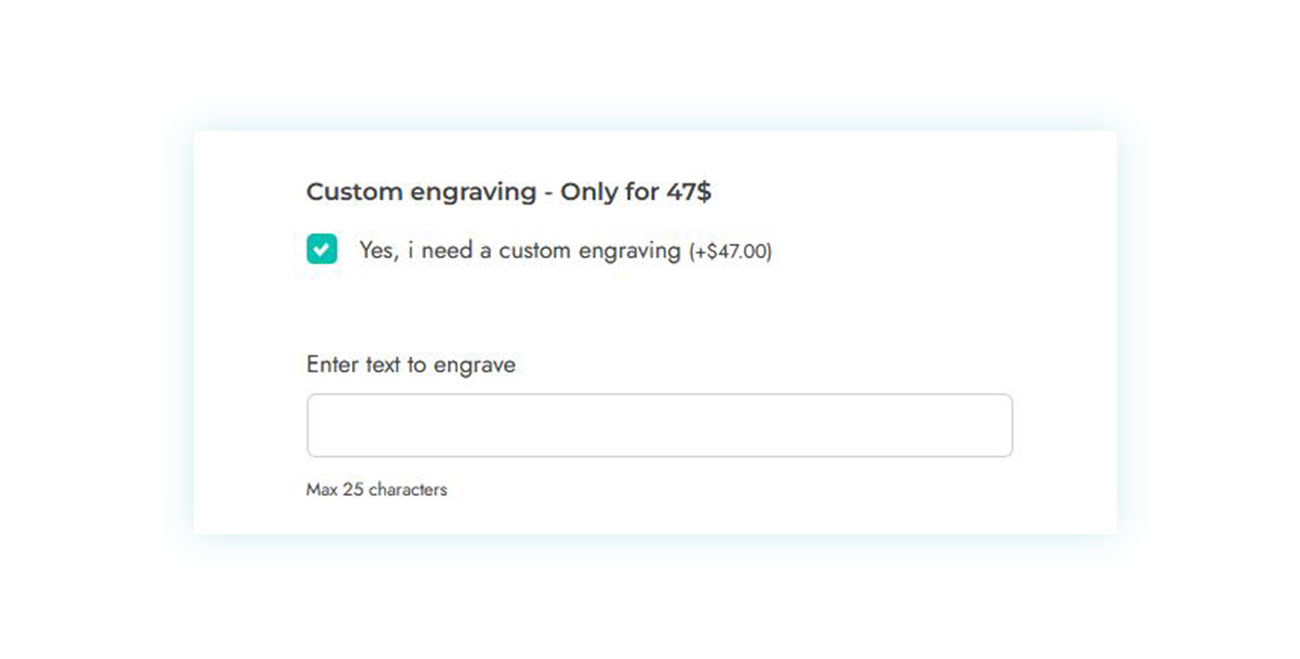Click the number '25' in the hint text
The image size is (1300, 659).
(x=353, y=490)
